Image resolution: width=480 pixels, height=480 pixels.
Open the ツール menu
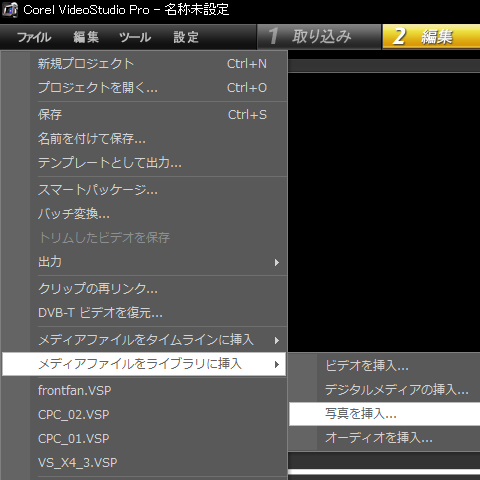pyautogui.click(x=135, y=37)
